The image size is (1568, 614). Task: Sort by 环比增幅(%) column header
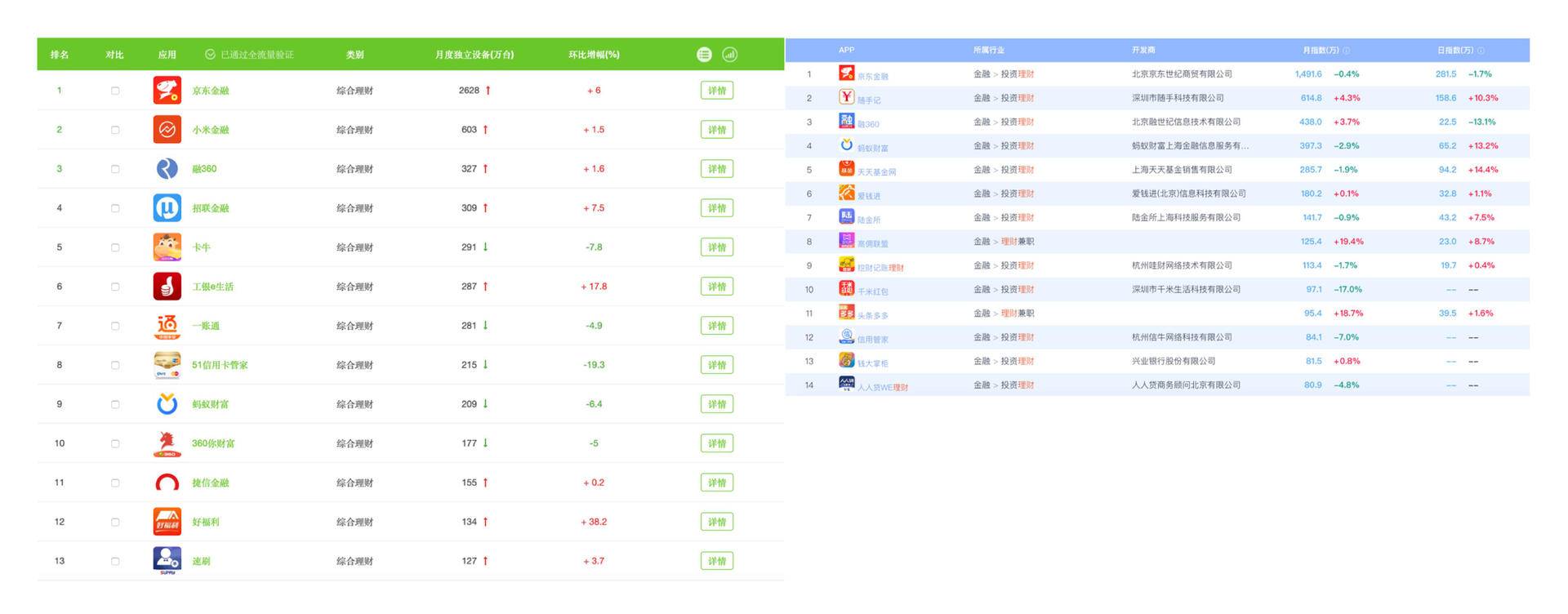tap(594, 55)
